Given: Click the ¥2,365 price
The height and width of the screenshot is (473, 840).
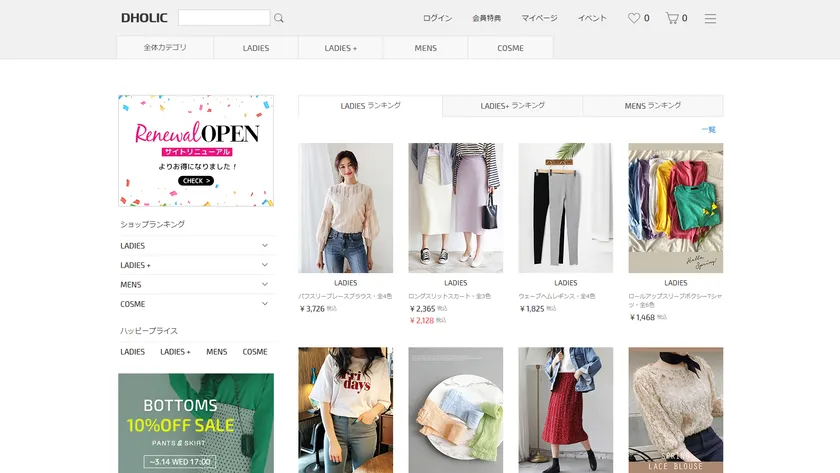Looking at the screenshot, I should tap(422, 309).
